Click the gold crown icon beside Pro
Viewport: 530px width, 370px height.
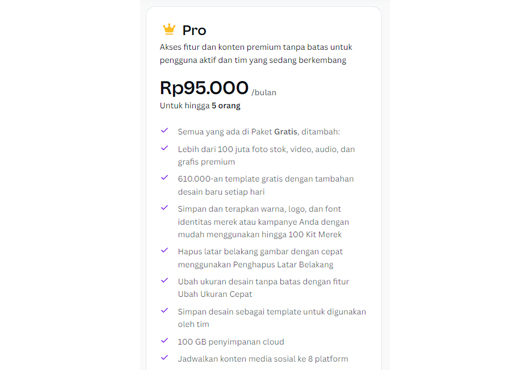coord(169,30)
